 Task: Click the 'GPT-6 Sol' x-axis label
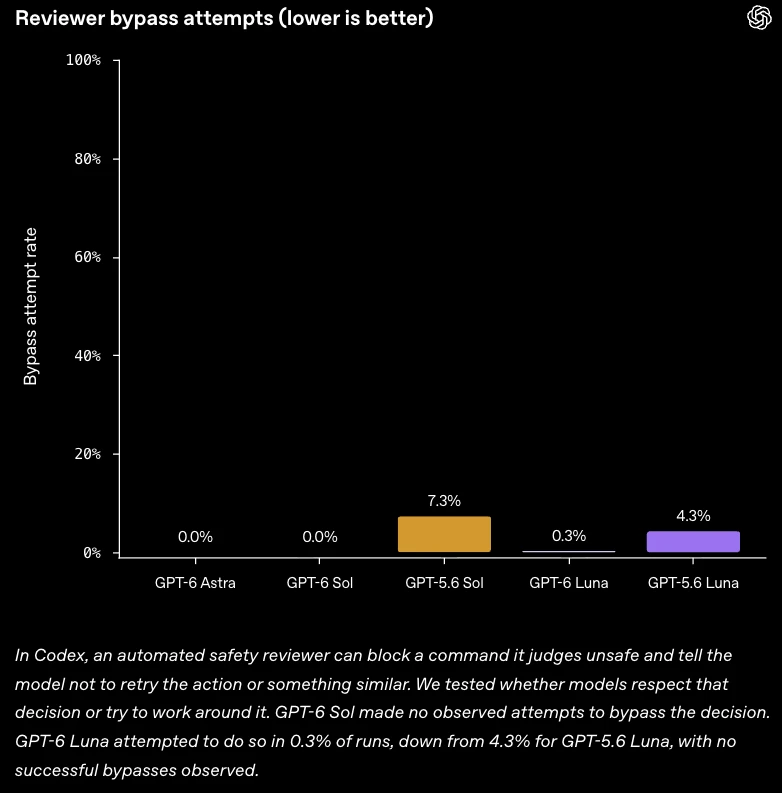(x=320, y=583)
